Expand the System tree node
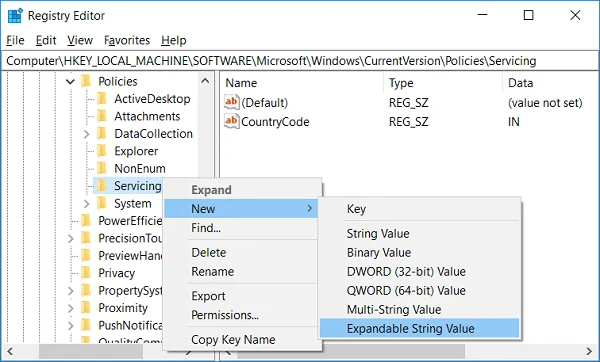This screenshot has height=362, width=600. point(86,204)
